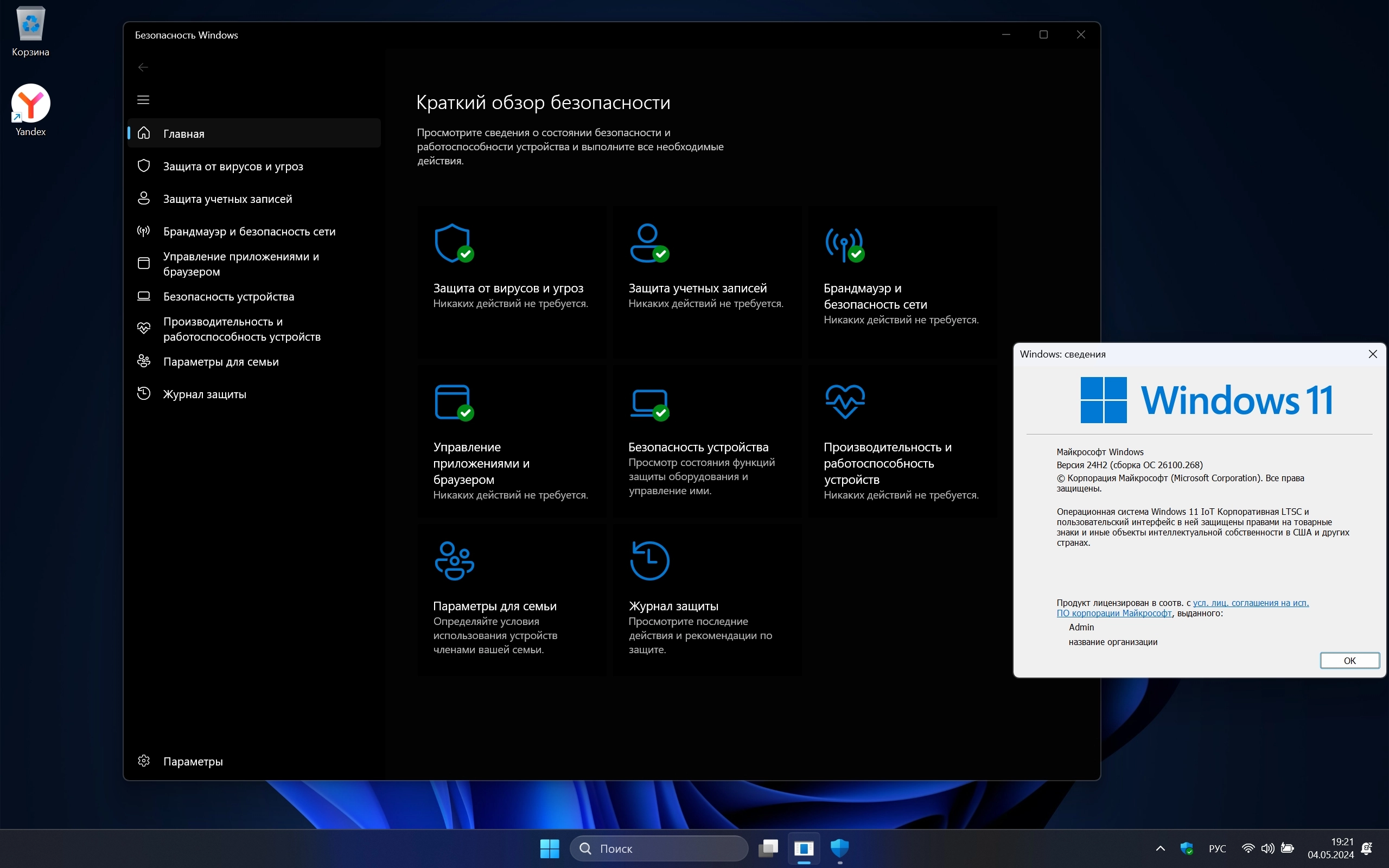The height and width of the screenshot is (868, 1389).
Task: Open the Family options tile icon
Action: click(454, 561)
